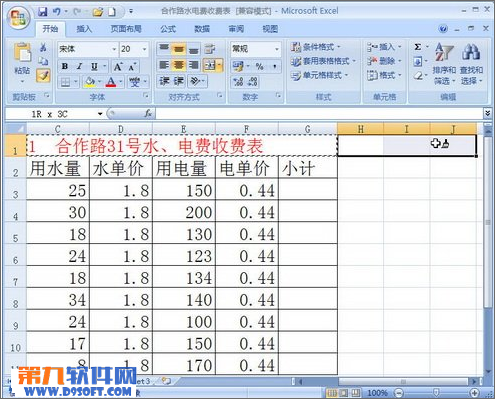Apply yellow fill color
This screenshot has height=399, width=495.
90,82
